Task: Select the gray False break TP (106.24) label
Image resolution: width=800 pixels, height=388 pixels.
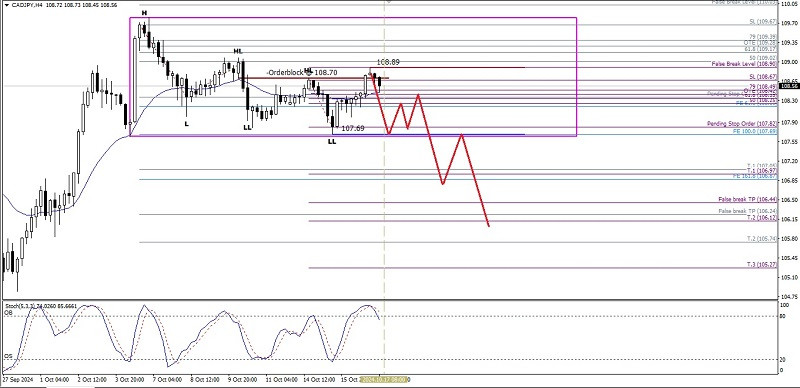Action: 748,211
